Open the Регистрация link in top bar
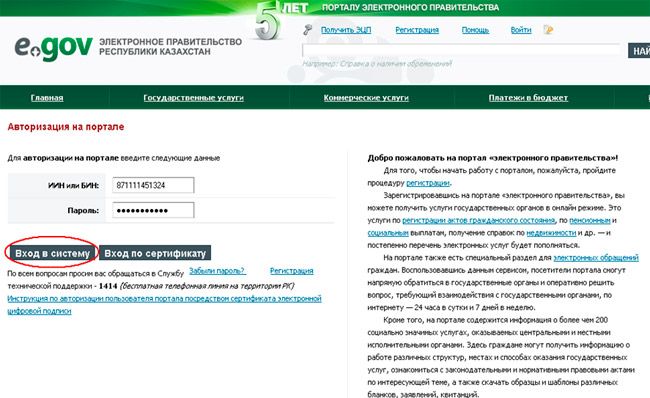 click(417, 30)
